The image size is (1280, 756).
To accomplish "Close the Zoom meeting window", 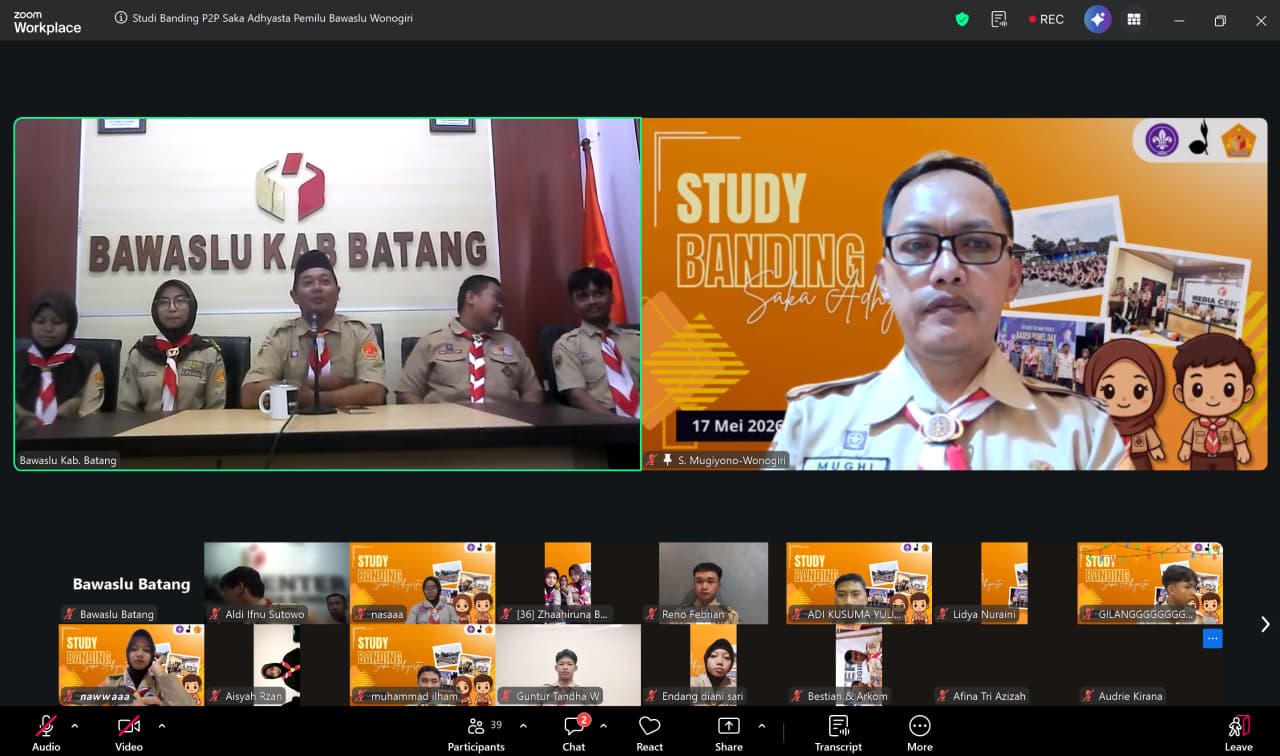I will [x=1261, y=20].
